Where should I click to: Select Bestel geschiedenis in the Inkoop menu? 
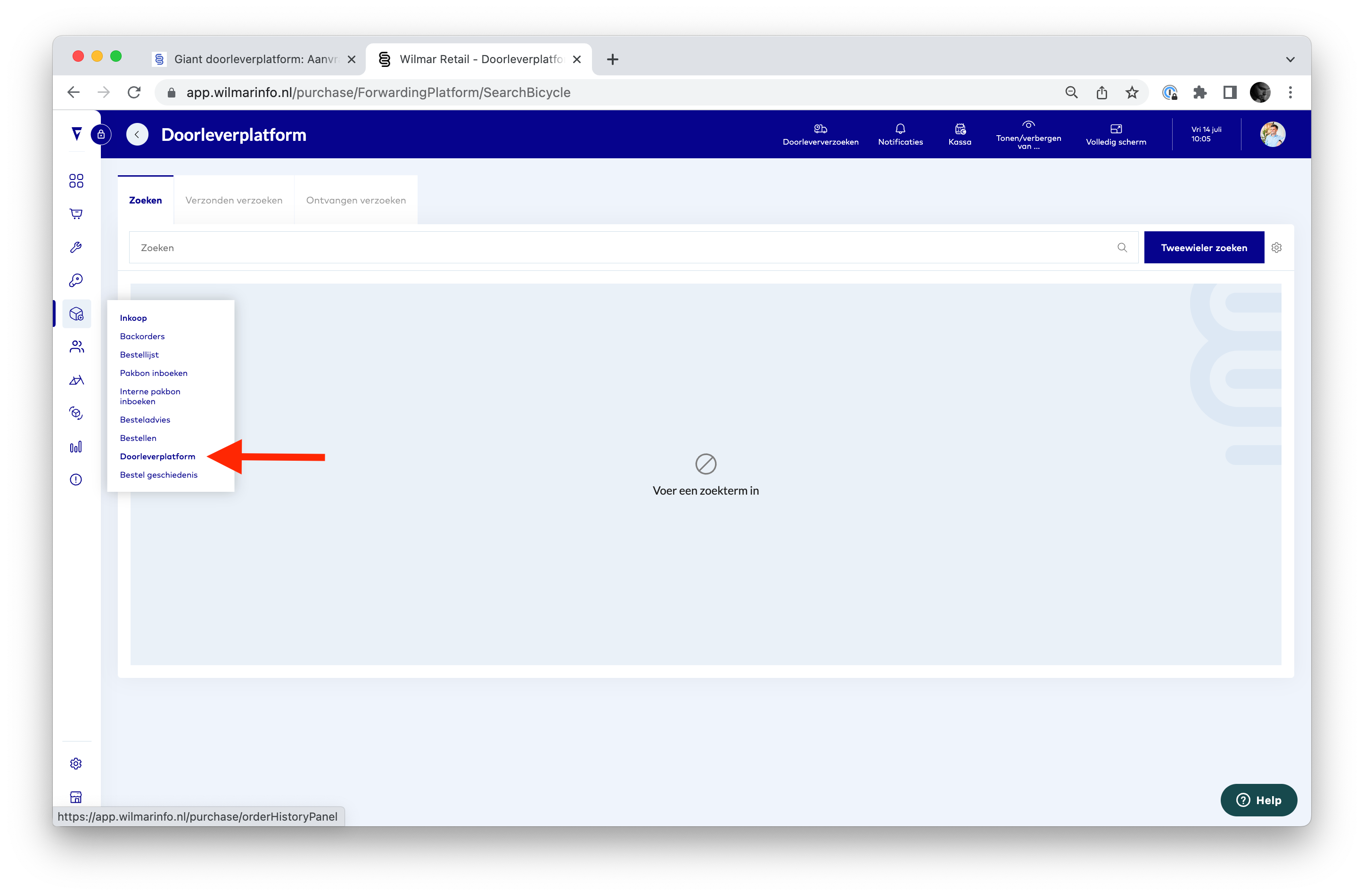coord(158,474)
